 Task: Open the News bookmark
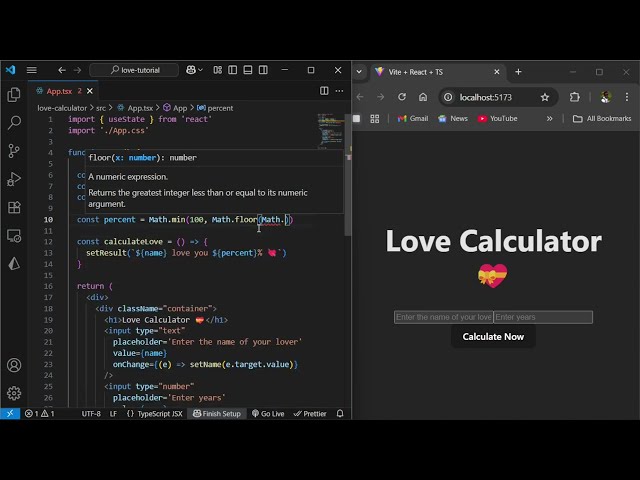coord(453,119)
